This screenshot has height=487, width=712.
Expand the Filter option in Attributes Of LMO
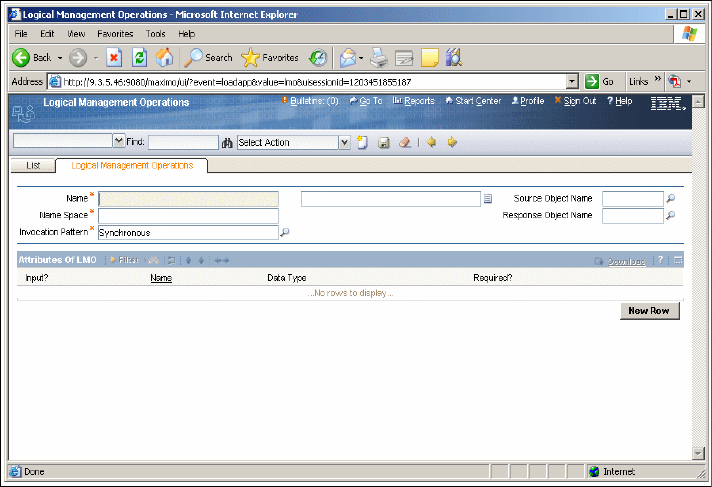pyautogui.click(x=124, y=260)
